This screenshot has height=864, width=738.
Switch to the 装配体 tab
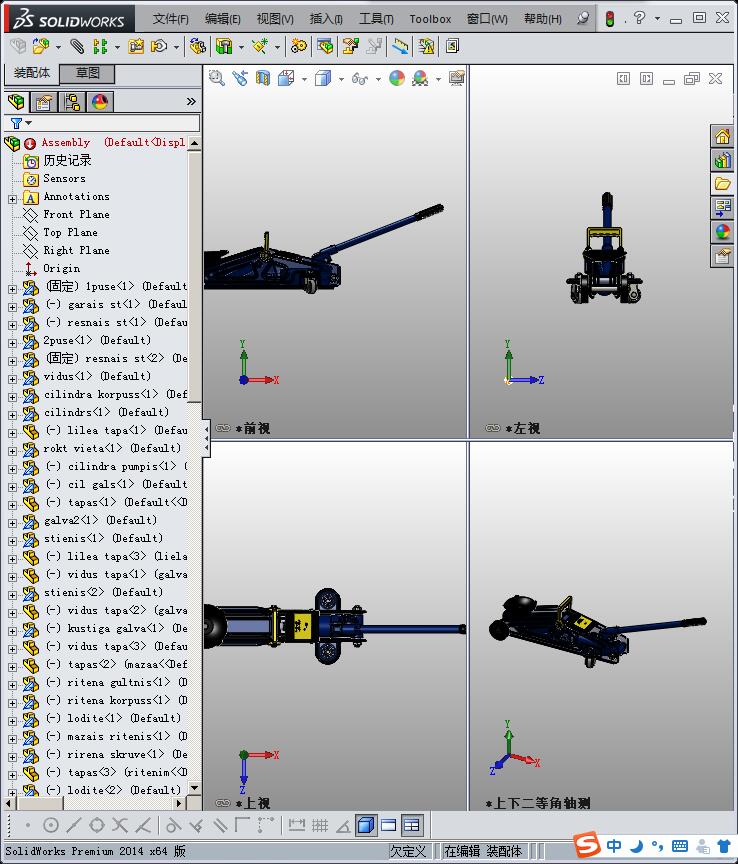(32, 73)
